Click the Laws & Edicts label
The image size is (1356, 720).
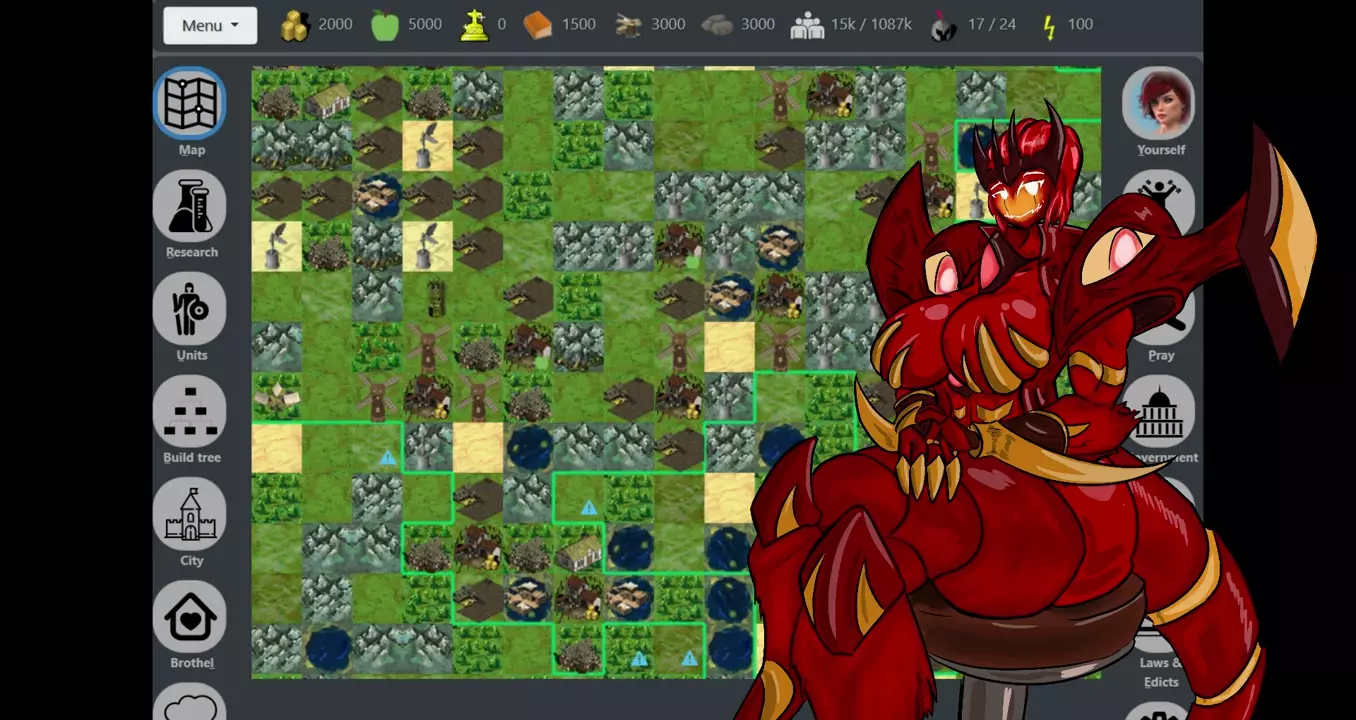tap(1160, 672)
